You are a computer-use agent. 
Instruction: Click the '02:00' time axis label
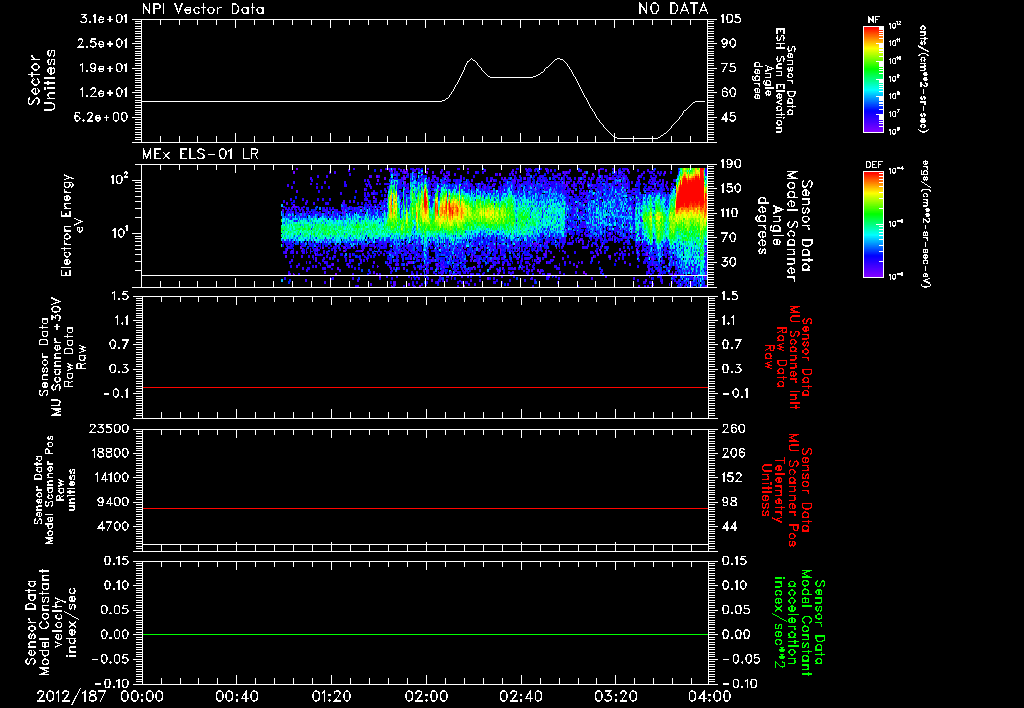click(x=426, y=697)
